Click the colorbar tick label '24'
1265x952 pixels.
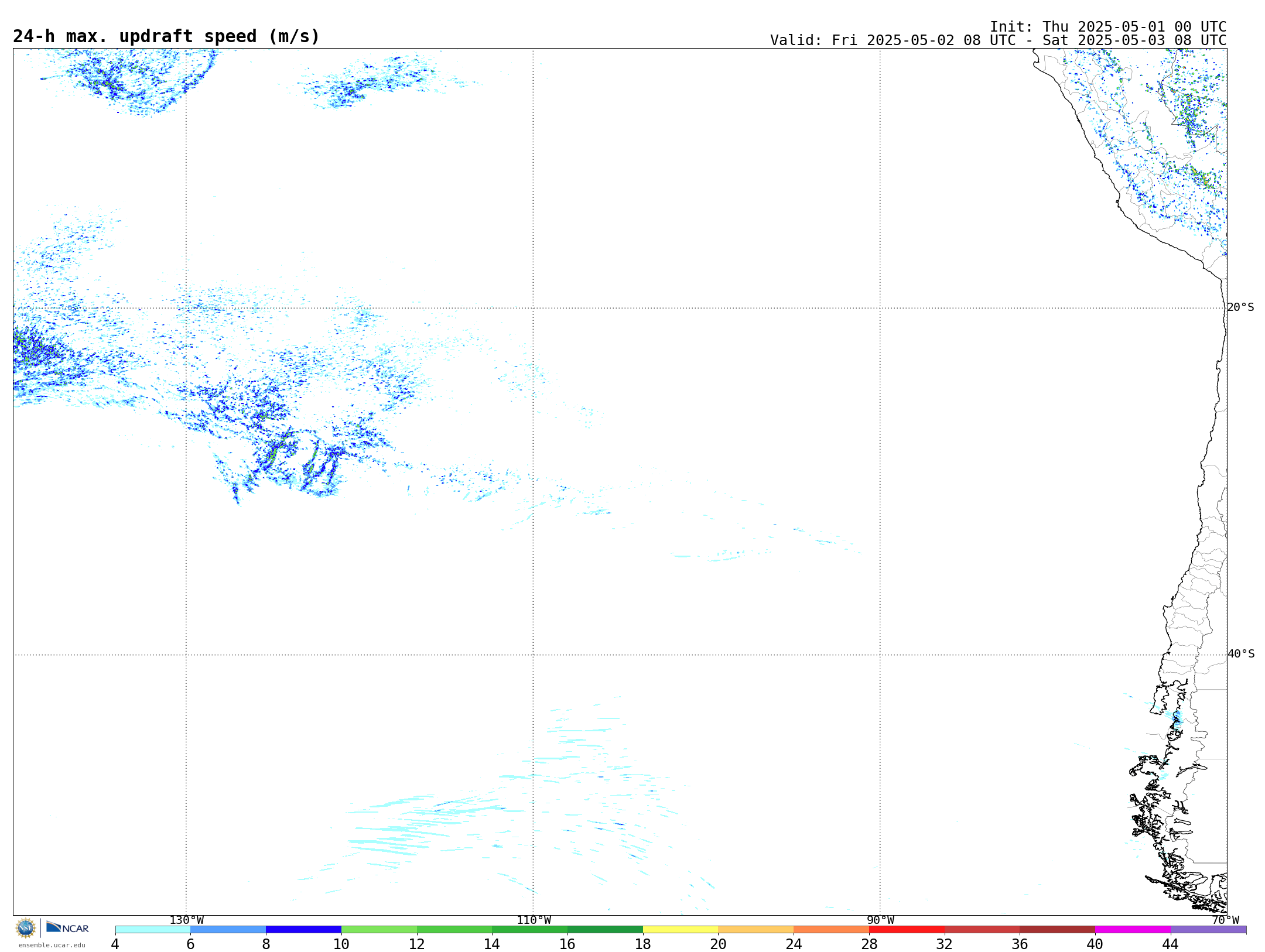pyautogui.click(x=794, y=944)
